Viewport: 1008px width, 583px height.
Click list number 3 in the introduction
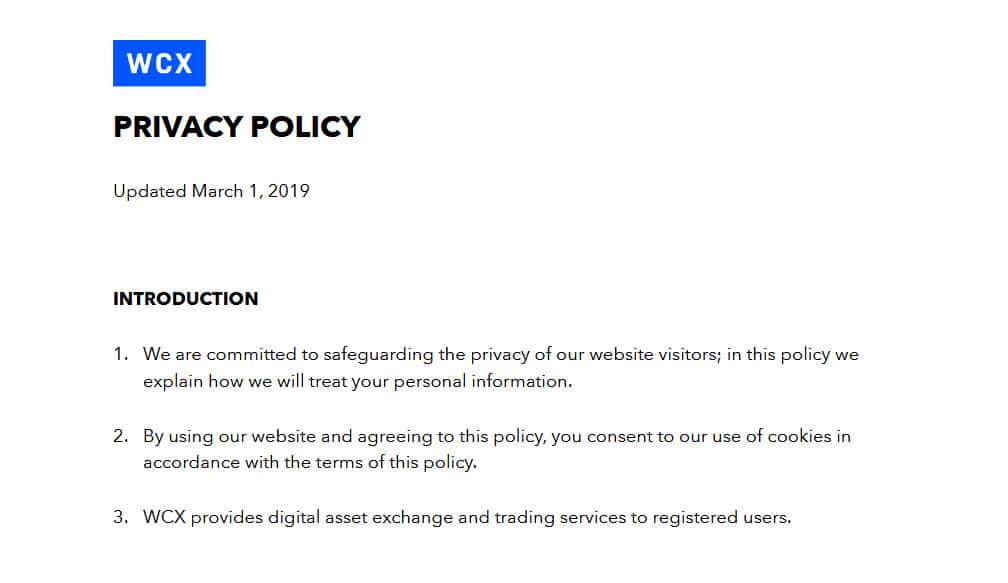[x=120, y=518]
